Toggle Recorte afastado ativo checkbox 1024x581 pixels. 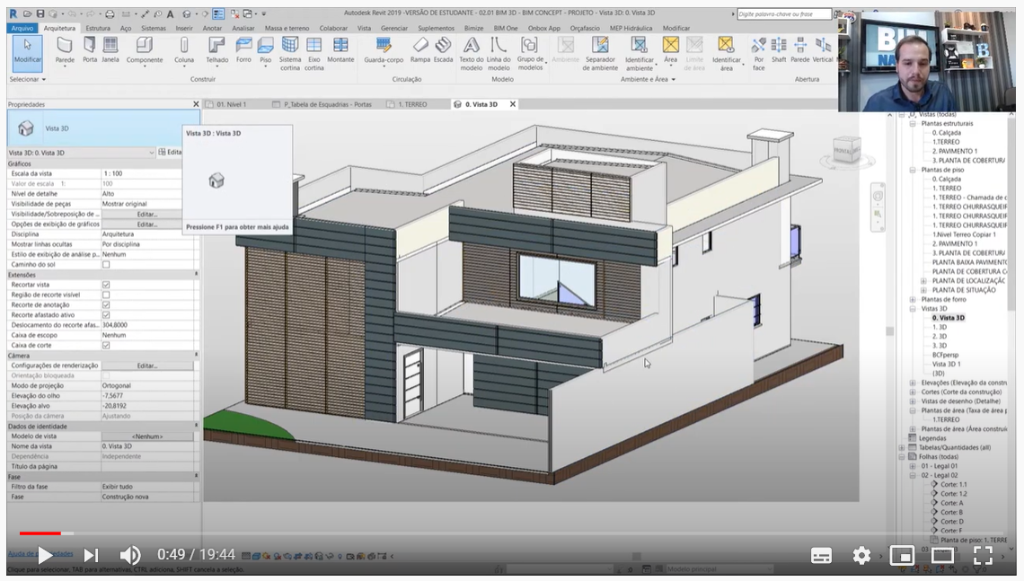click(x=106, y=315)
